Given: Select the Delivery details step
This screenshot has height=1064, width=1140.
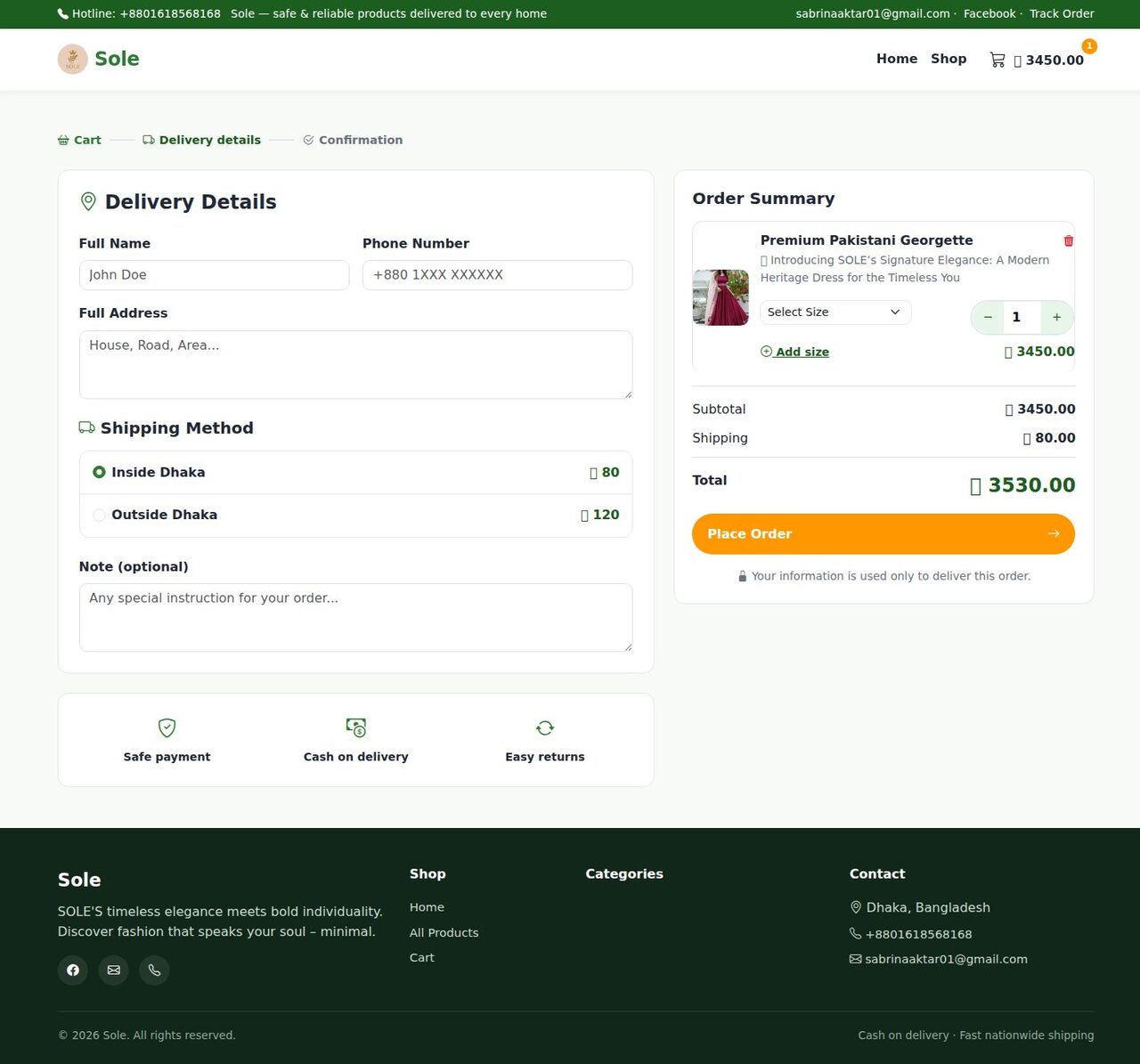Looking at the screenshot, I should point(201,140).
